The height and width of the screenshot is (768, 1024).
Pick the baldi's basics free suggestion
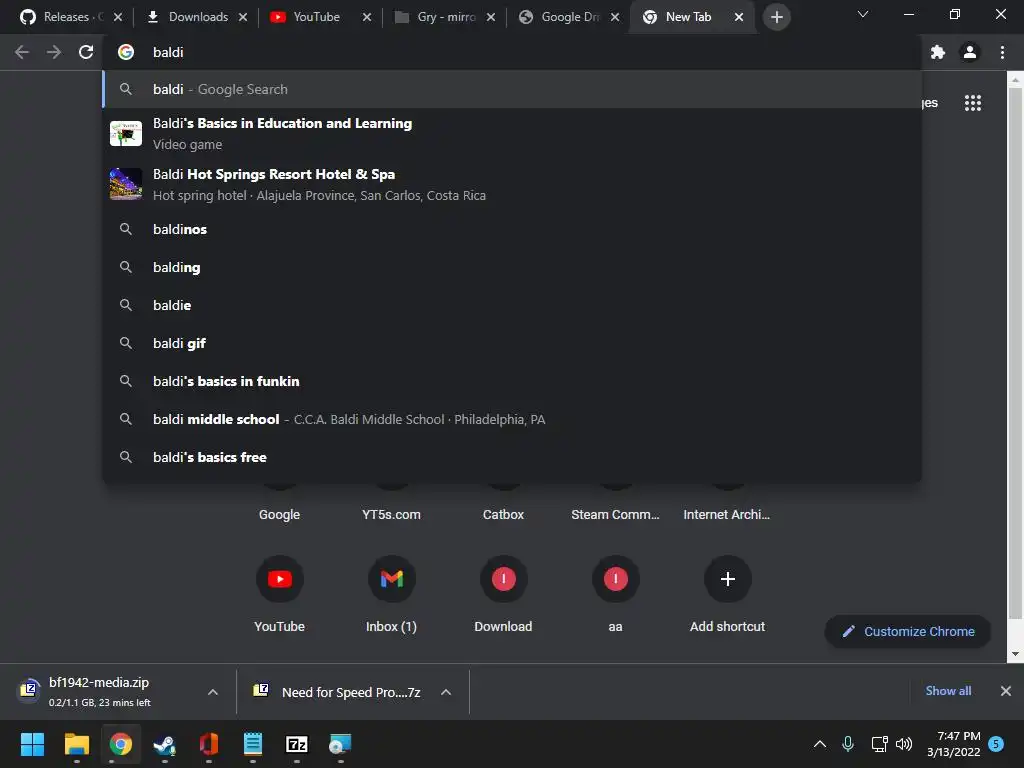coord(512,457)
